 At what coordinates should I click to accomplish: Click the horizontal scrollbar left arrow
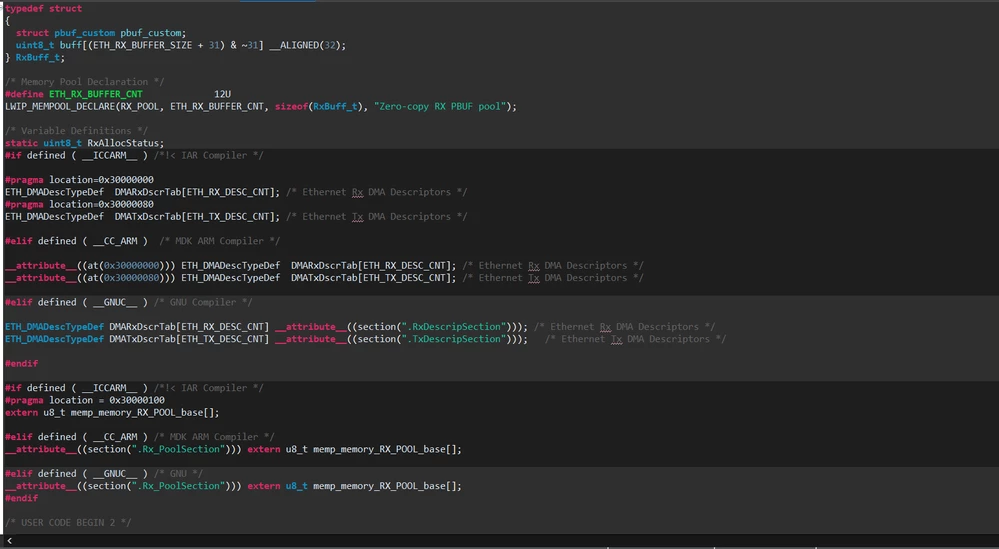click(x=10, y=541)
